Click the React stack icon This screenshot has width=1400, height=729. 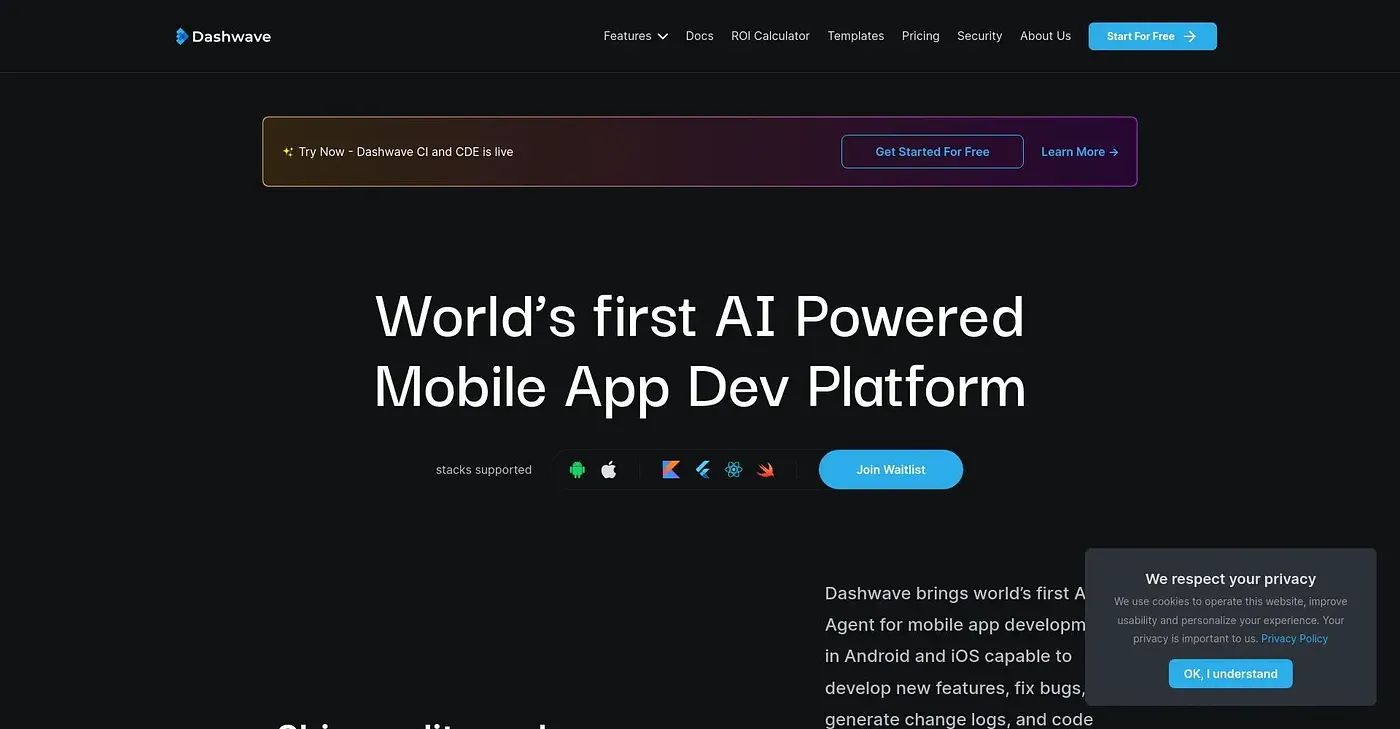(734, 470)
